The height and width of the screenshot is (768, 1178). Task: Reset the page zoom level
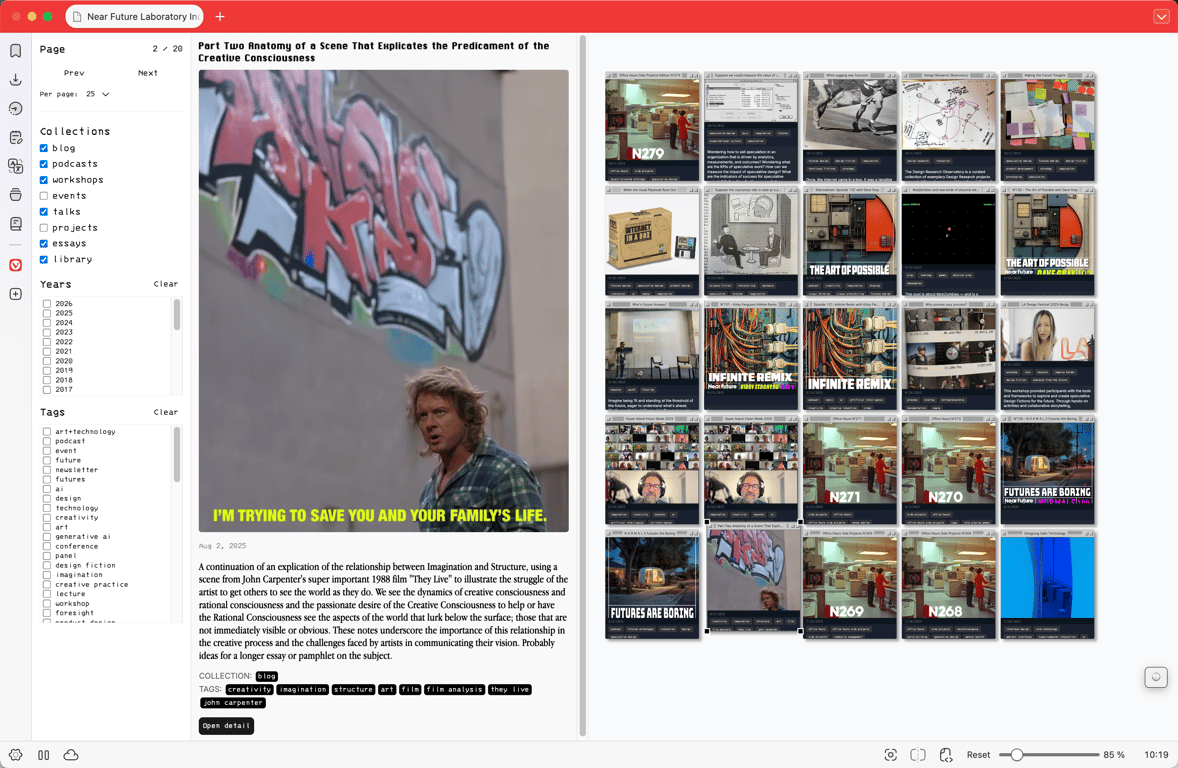point(978,754)
